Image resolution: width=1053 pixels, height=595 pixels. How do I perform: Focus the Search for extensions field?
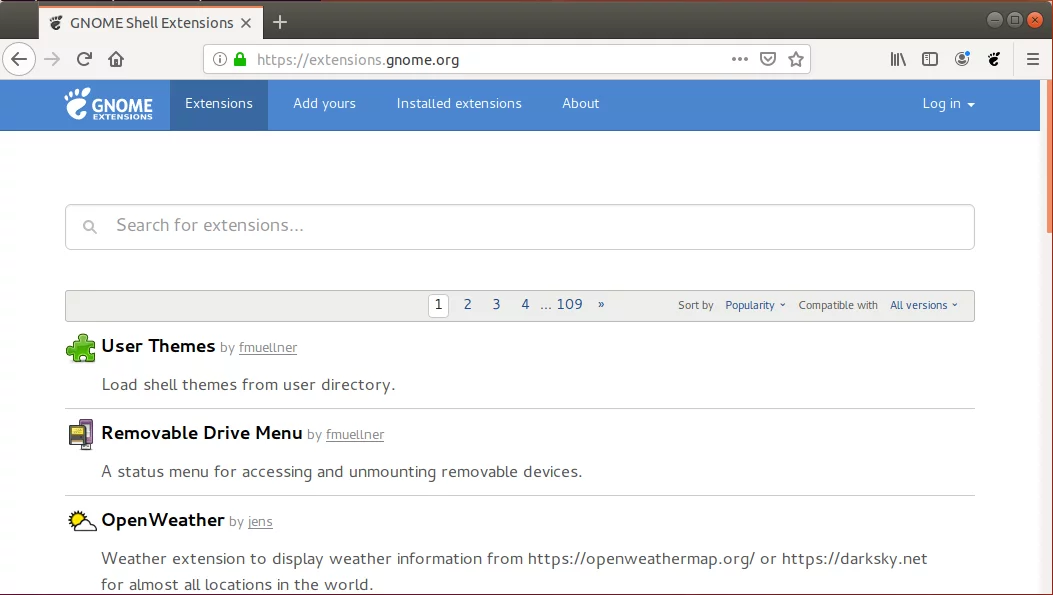pos(520,227)
